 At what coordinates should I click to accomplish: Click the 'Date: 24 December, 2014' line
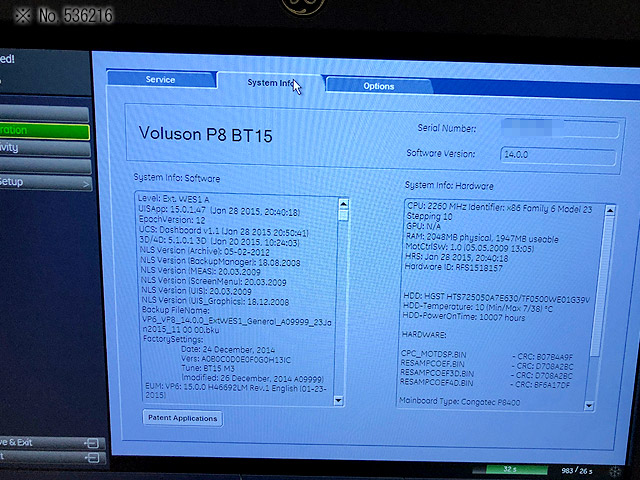(228, 349)
